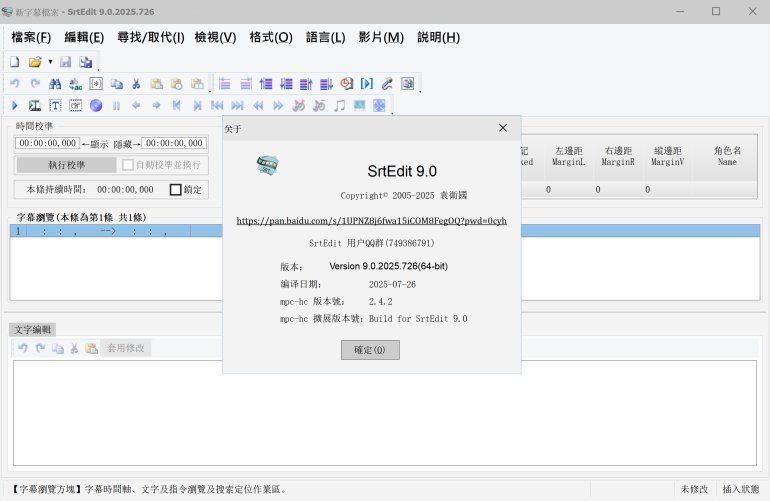This screenshot has height=501, width=770.
Task: Click the 顯示 start time field
Action: click(x=48, y=143)
